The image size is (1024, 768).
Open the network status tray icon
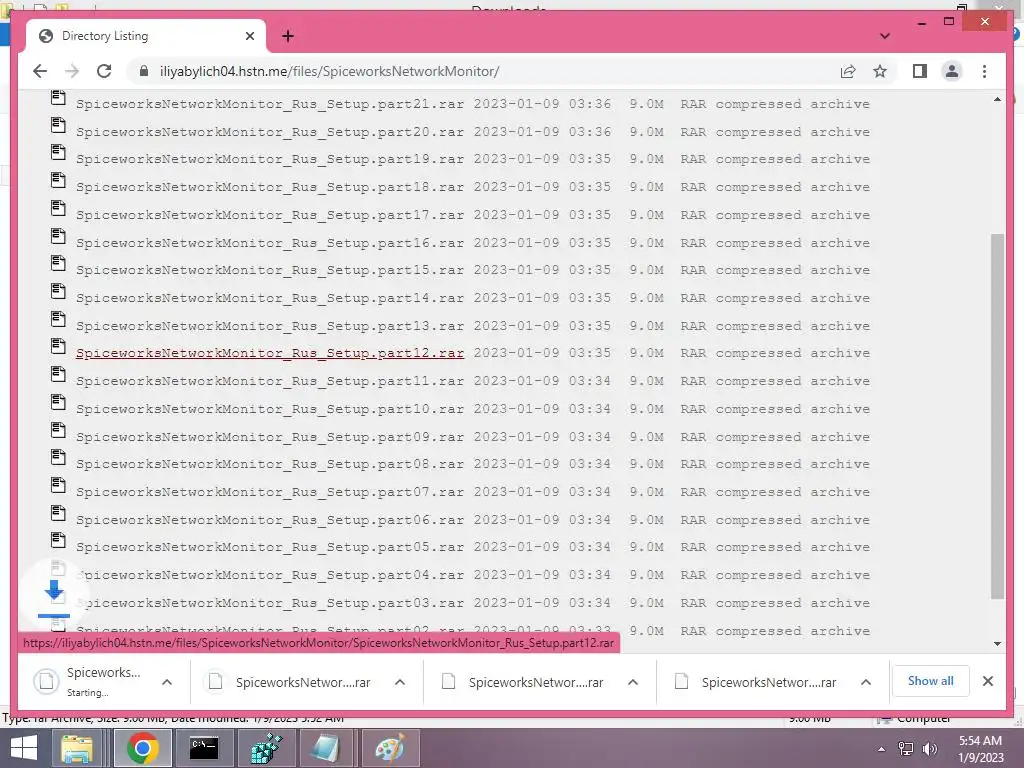point(906,749)
